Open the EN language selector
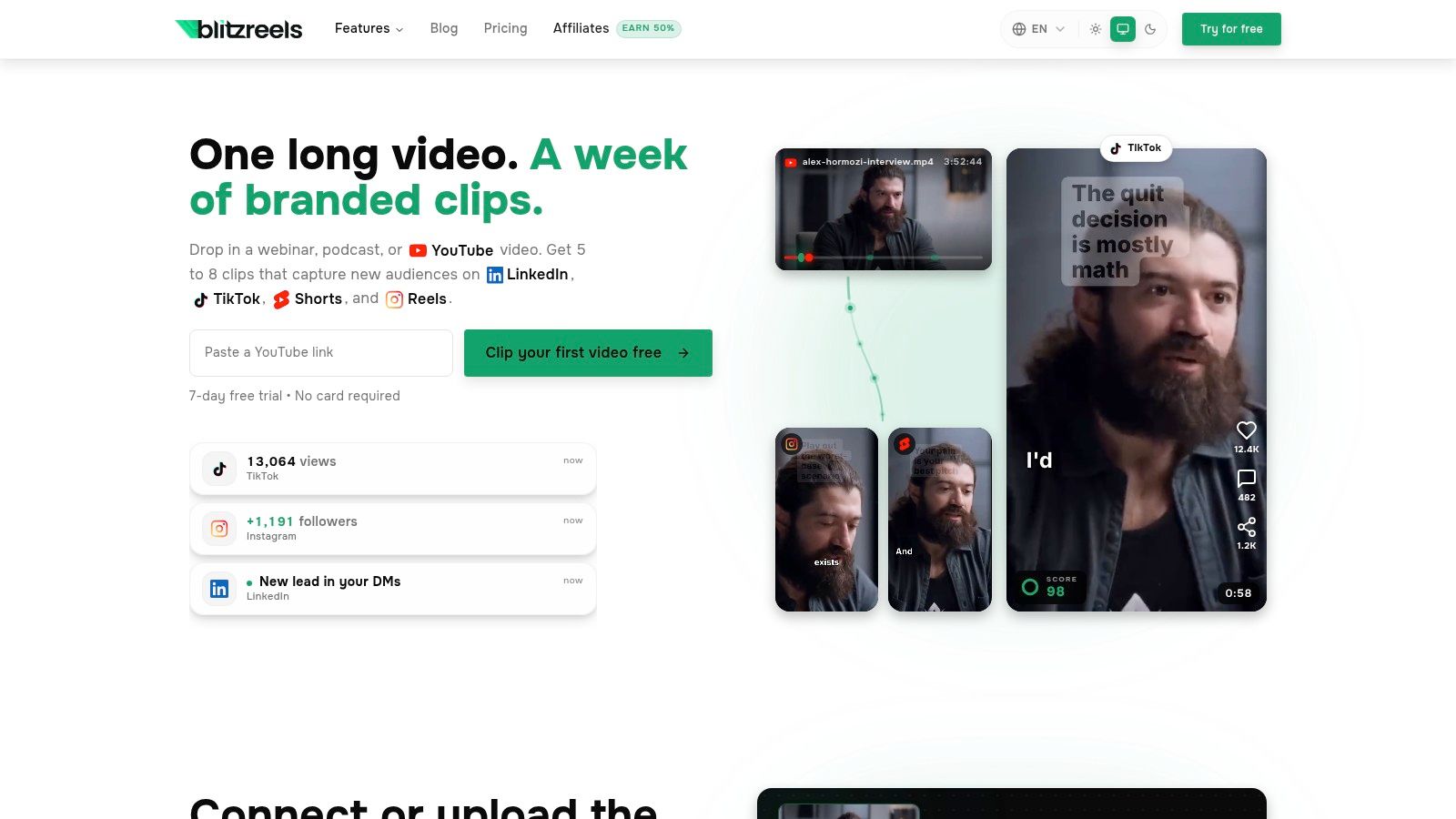 pos(1038,29)
